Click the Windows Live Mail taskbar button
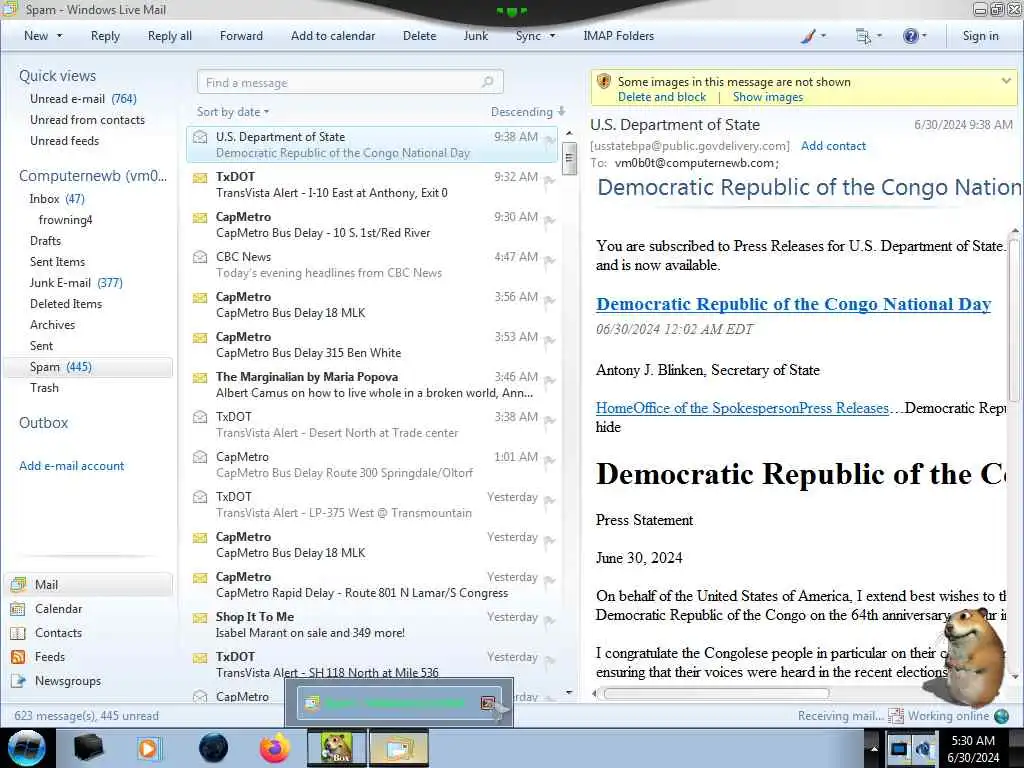Screen dimensions: 1024x768 point(398,748)
